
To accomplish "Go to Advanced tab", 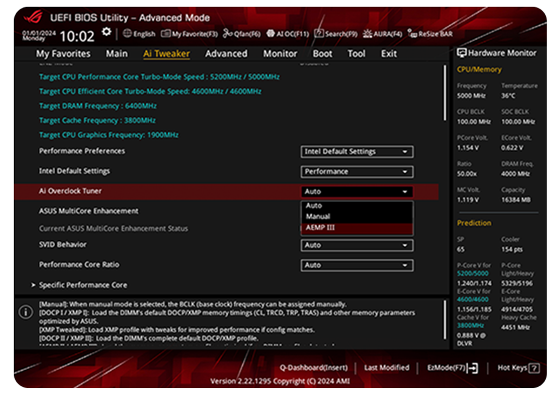I will click(226, 54).
